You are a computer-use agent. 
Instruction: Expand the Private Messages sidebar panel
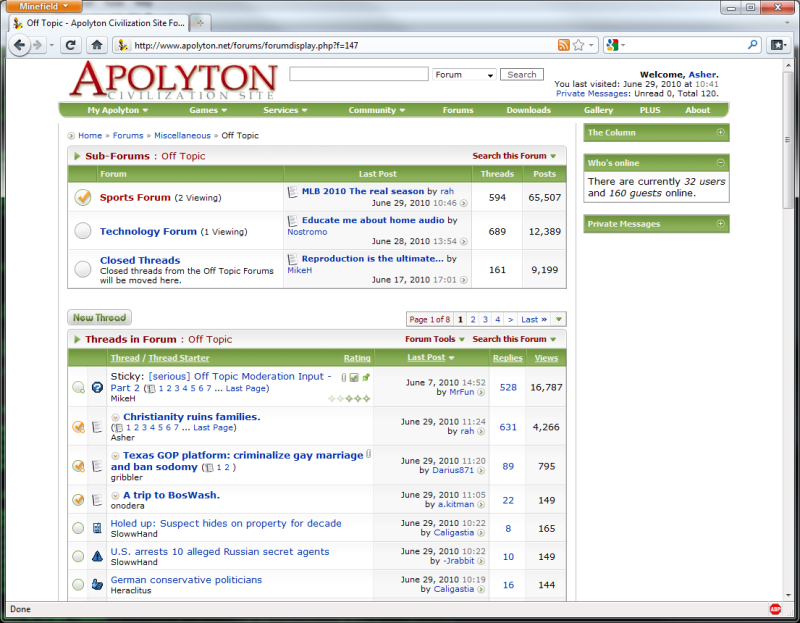tap(720, 224)
